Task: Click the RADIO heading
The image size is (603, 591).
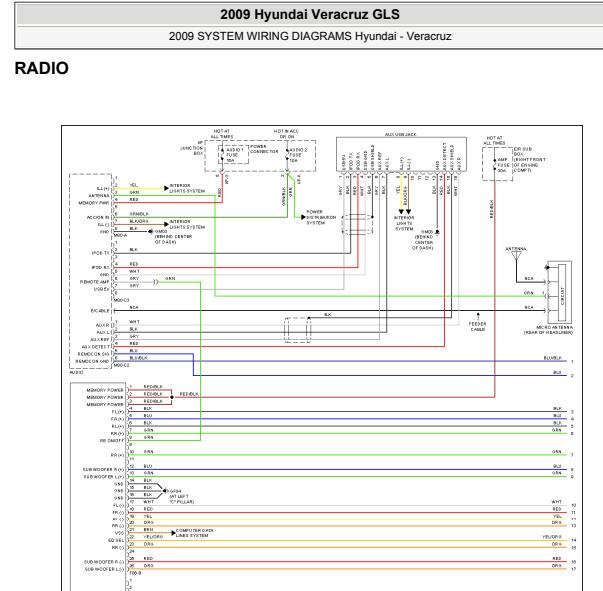Action: 42,68
